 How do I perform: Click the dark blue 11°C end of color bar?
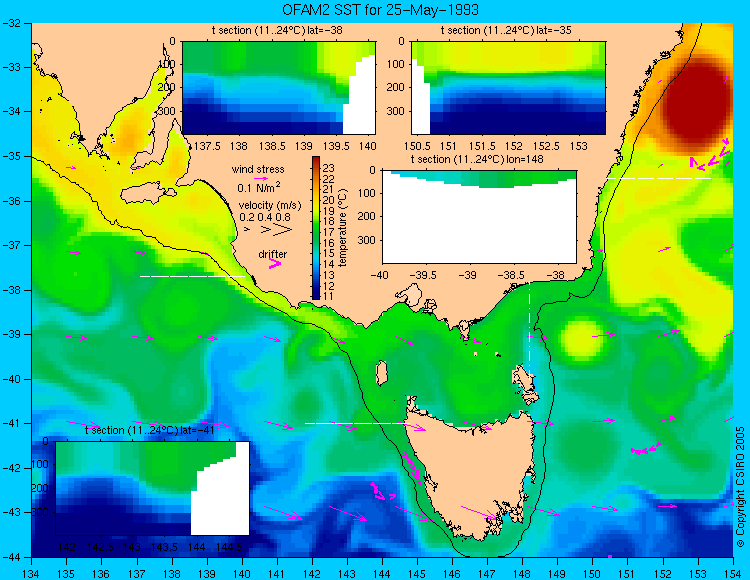(x=316, y=295)
